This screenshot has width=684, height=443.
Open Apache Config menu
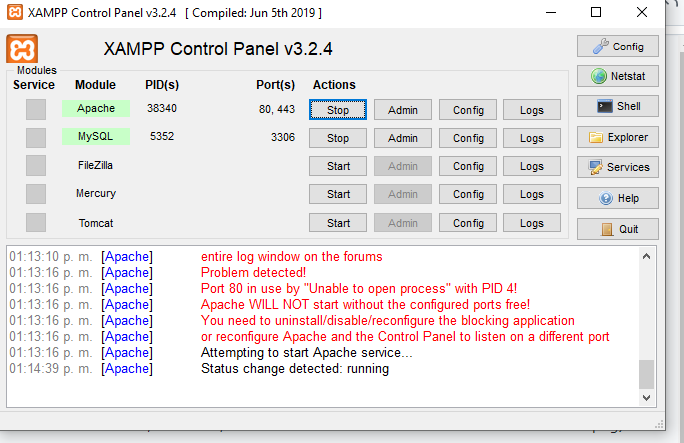point(468,110)
